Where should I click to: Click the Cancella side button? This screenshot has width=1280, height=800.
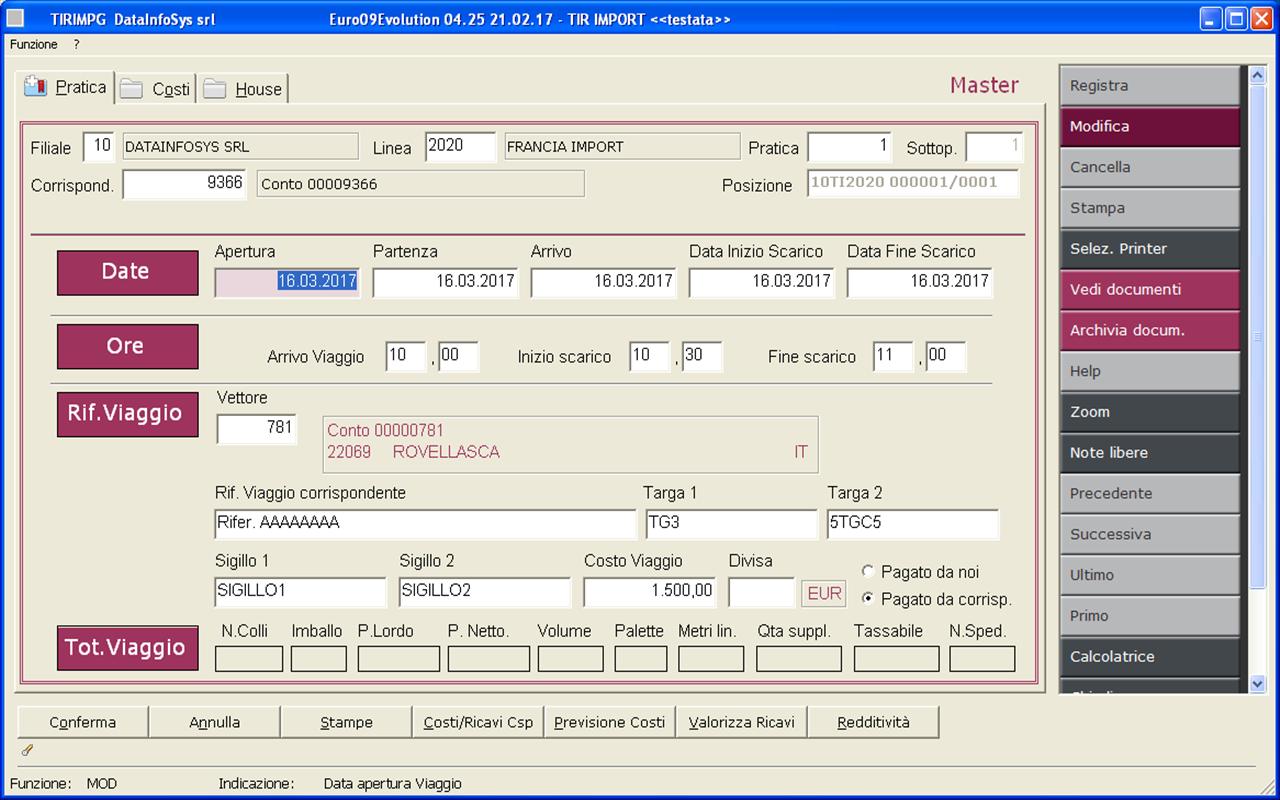1149,168
